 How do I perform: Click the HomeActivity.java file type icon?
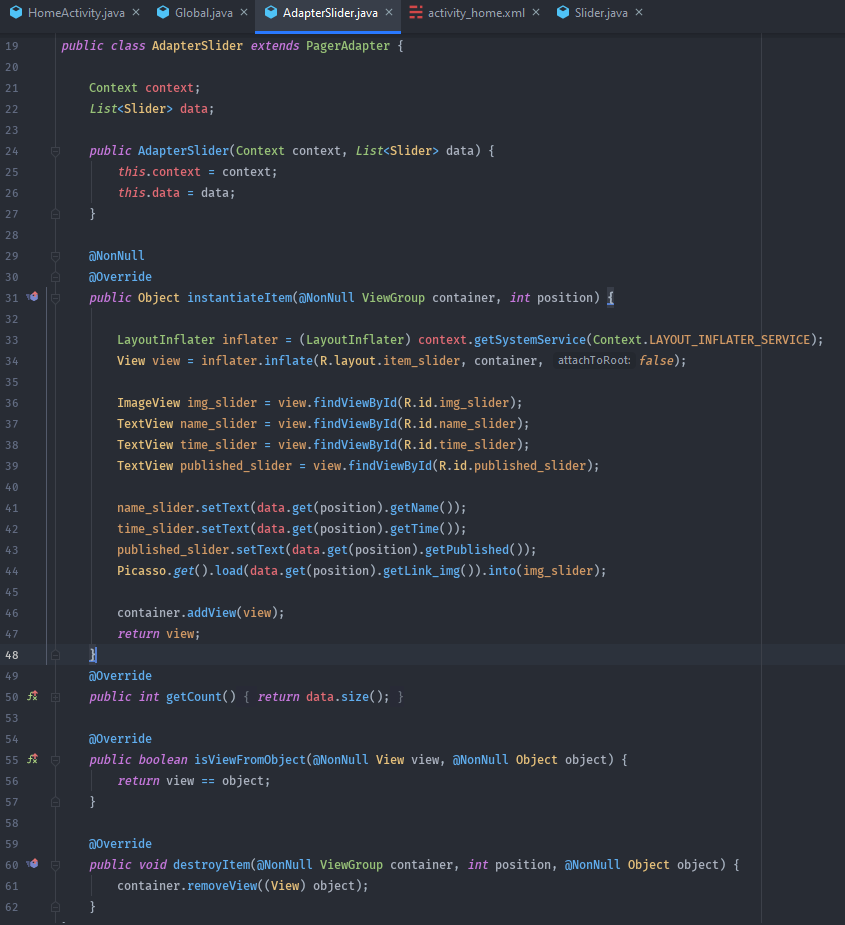tap(16, 12)
